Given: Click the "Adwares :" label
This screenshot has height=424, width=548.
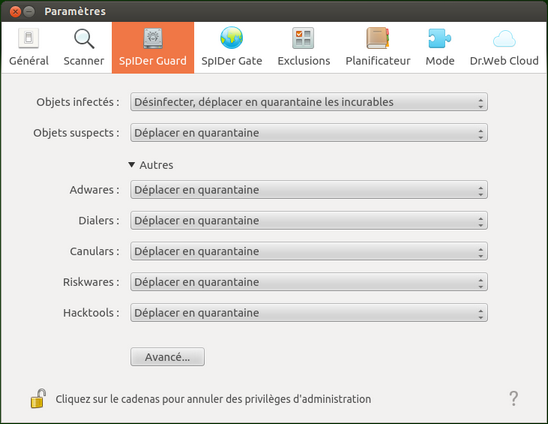Looking at the screenshot, I should [x=94, y=190].
